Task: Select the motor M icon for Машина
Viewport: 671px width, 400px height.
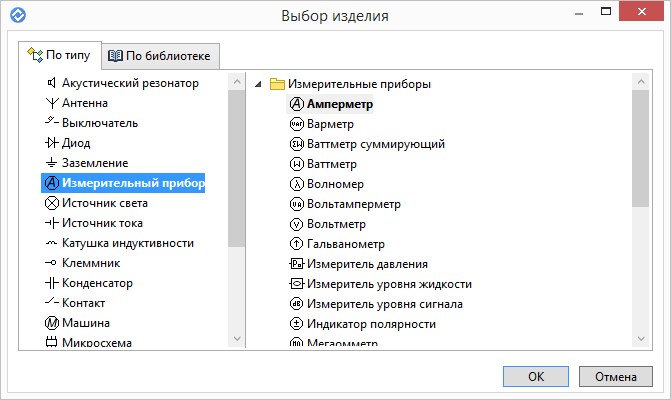Action: coord(51,323)
